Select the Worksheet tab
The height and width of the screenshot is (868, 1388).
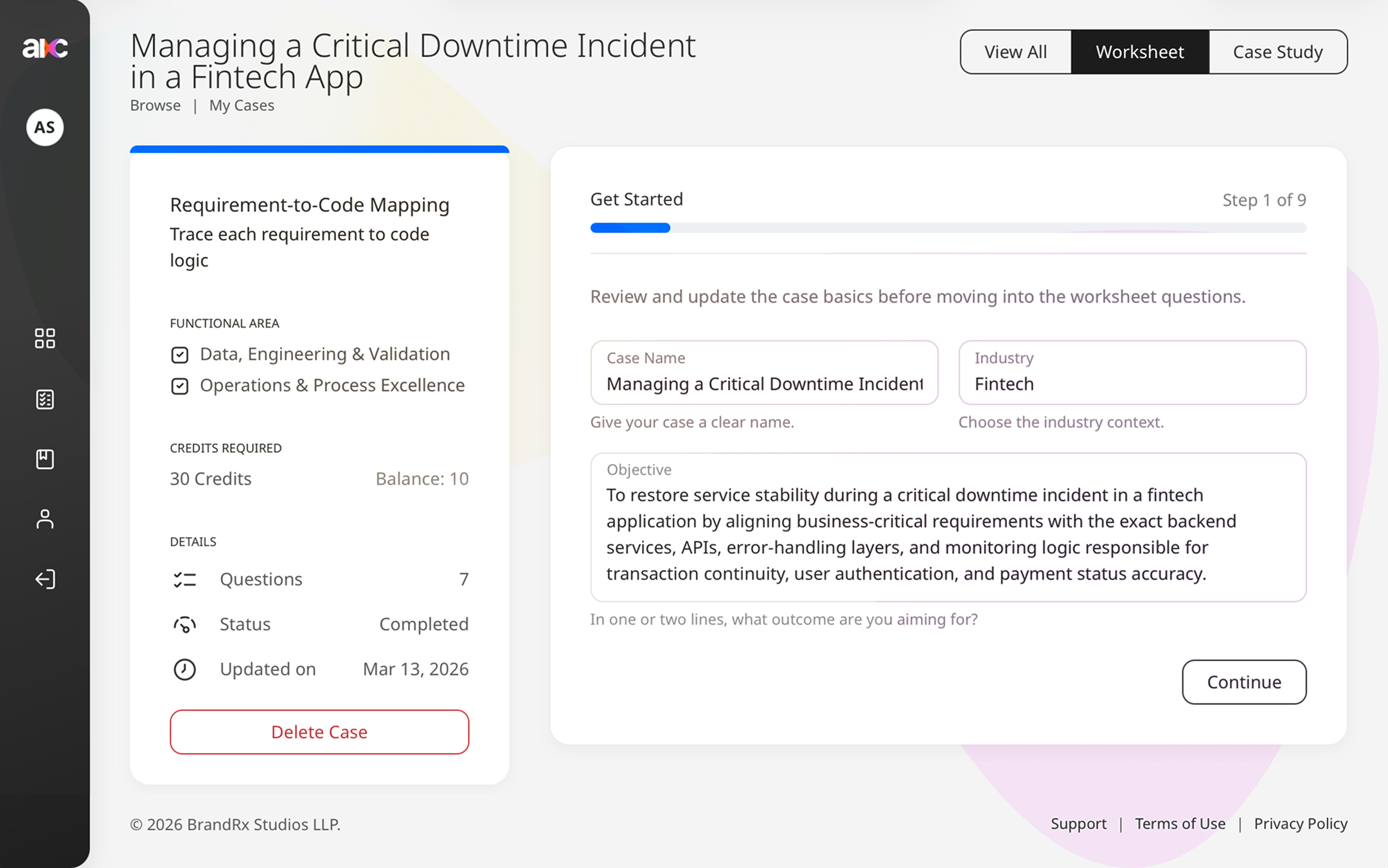[x=1139, y=52]
